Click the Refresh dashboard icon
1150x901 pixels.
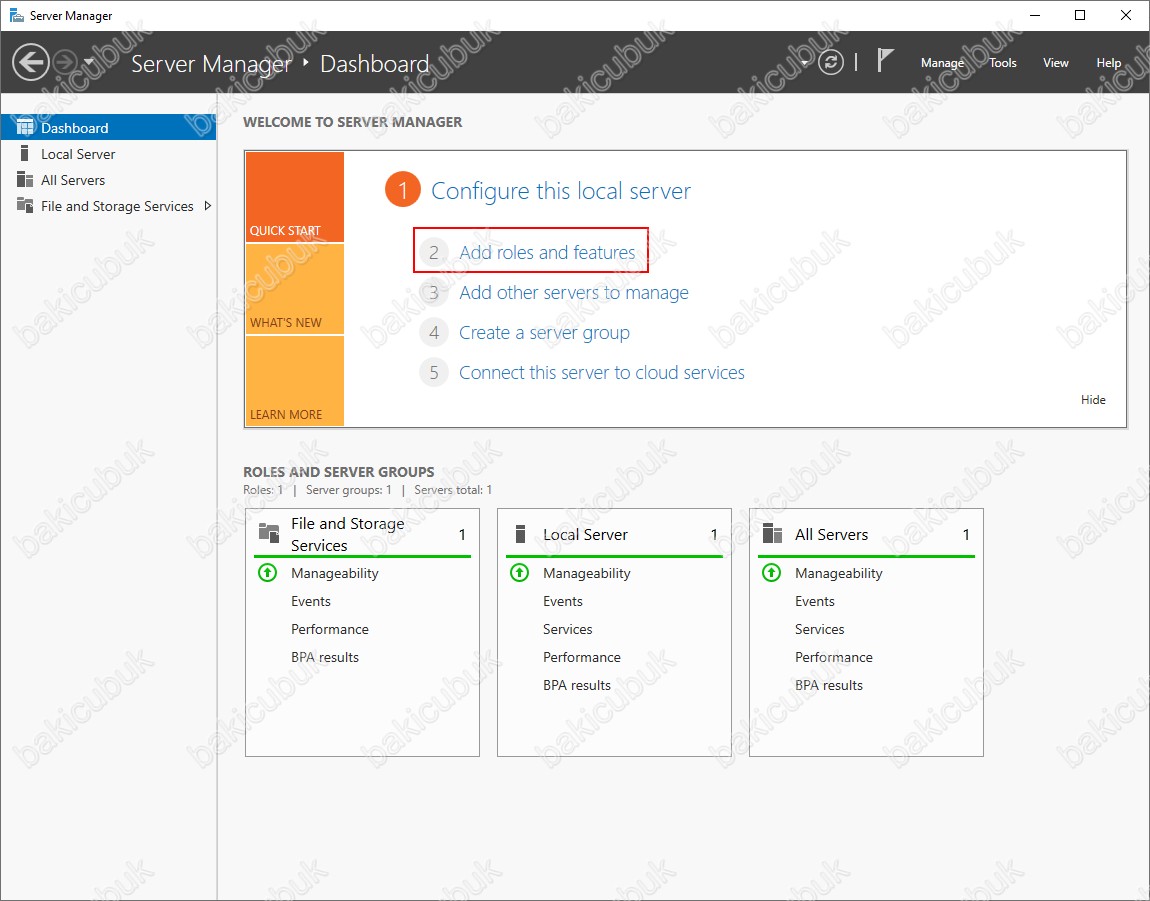coord(830,62)
